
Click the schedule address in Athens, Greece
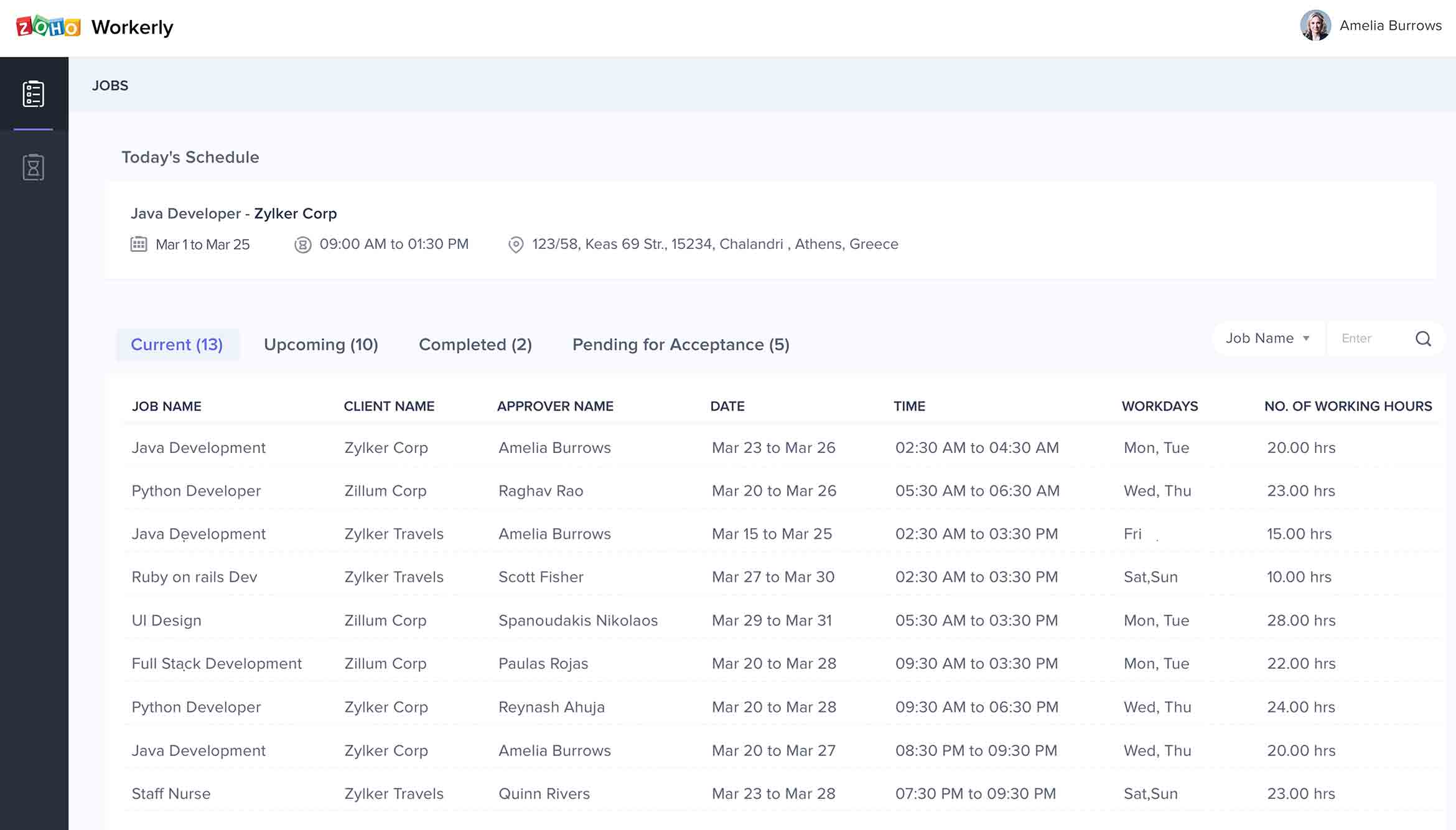[715, 244]
